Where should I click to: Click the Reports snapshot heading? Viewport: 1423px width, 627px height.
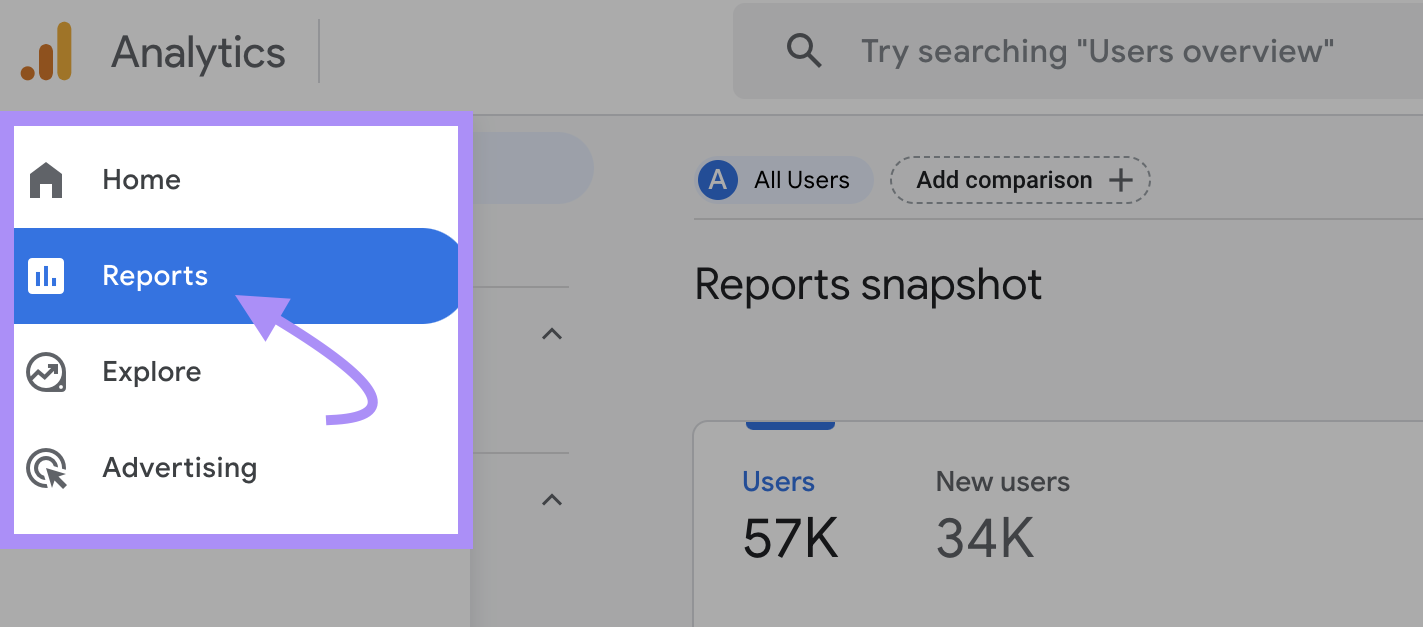click(868, 285)
